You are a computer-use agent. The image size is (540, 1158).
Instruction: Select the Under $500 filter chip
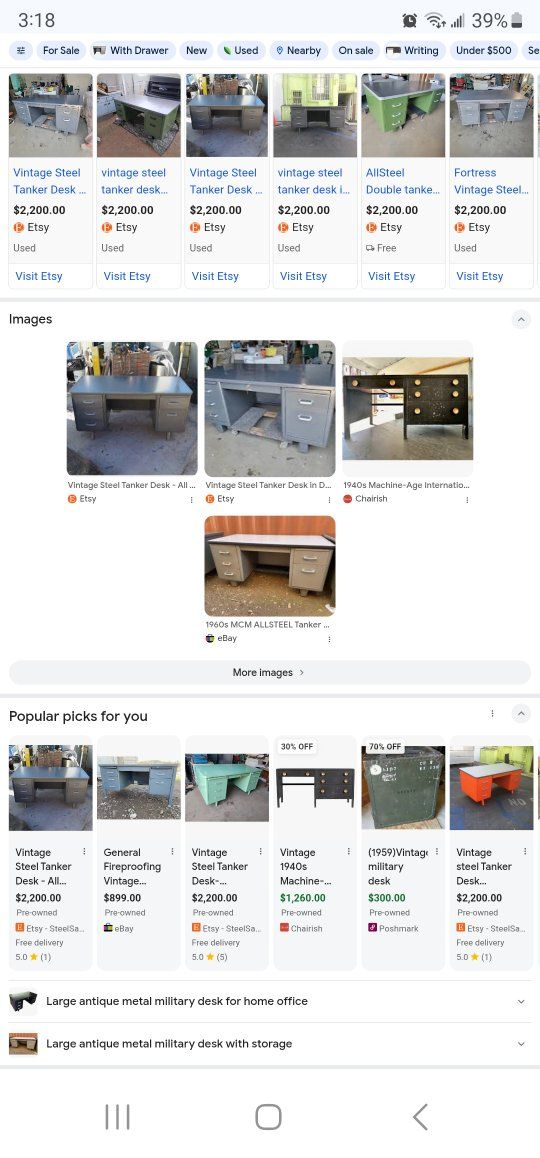(483, 50)
